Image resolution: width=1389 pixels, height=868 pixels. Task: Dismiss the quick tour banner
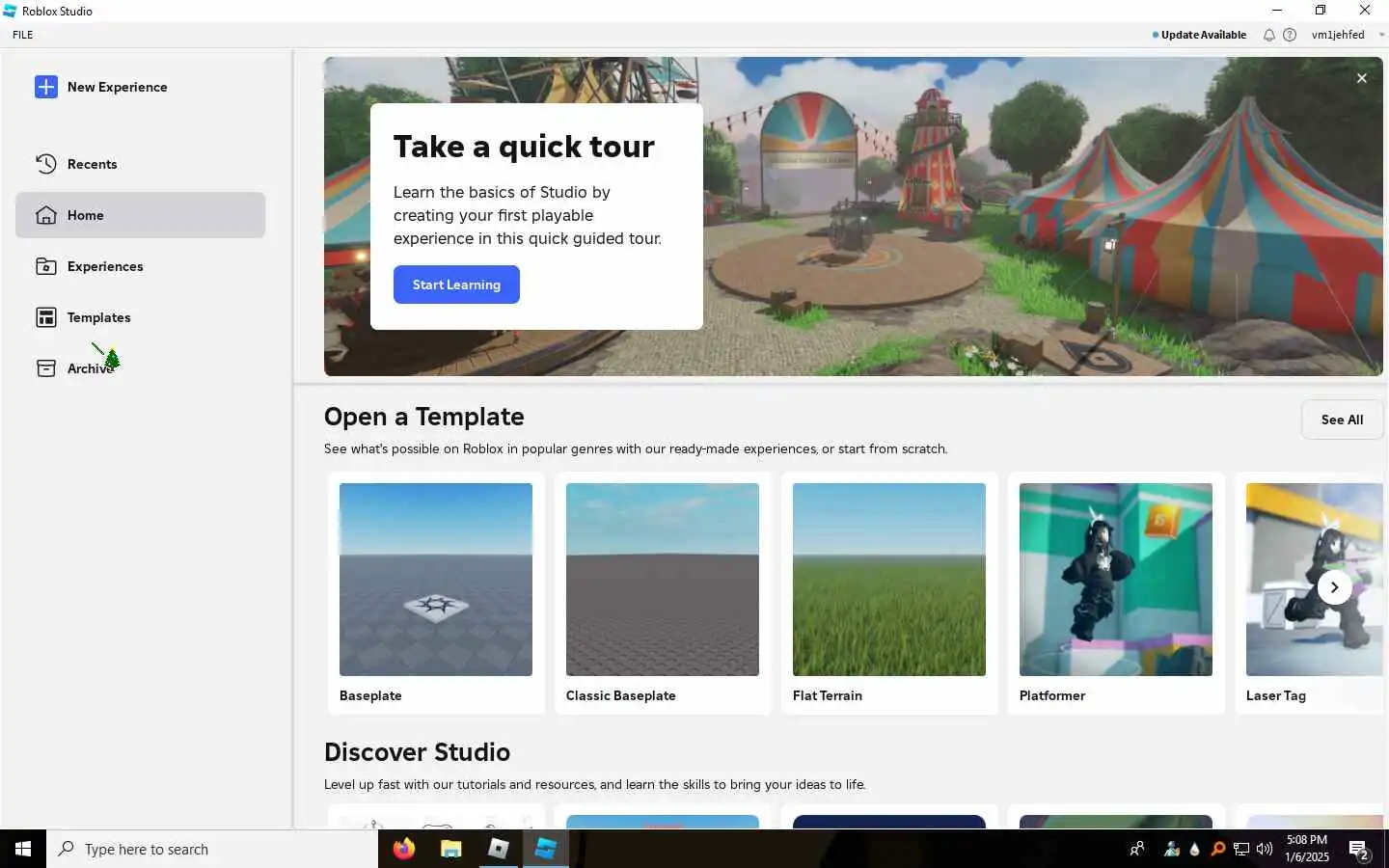click(1362, 78)
